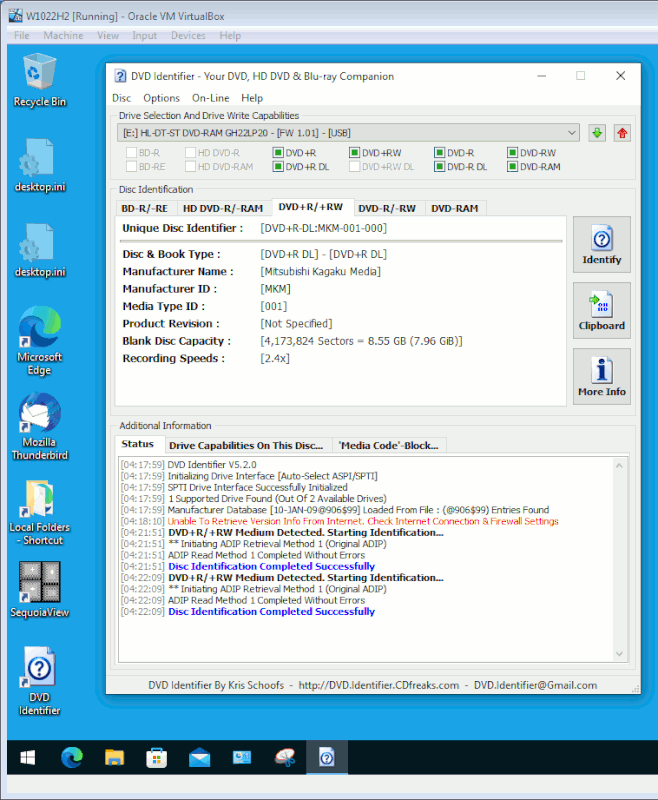Copy results using the Clipboard button
The height and width of the screenshot is (800, 658).
[x=602, y=310]
